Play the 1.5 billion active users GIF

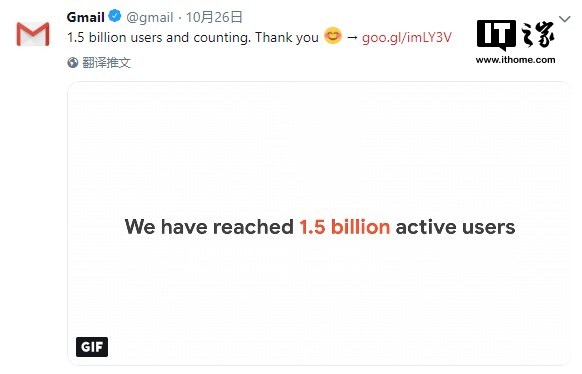tap(319, 224)
